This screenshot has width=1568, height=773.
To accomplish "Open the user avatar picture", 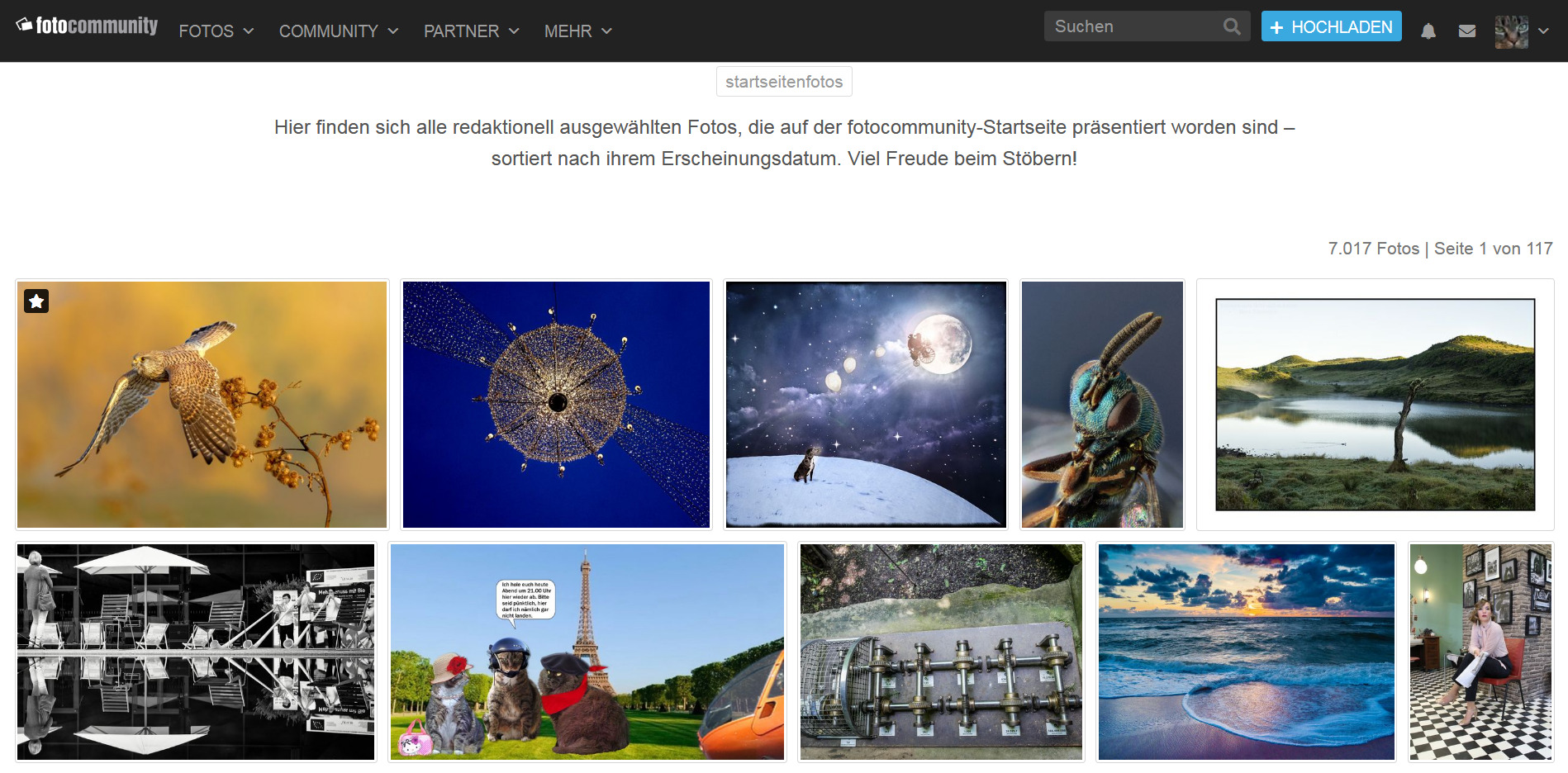I will coord(1511,31).
